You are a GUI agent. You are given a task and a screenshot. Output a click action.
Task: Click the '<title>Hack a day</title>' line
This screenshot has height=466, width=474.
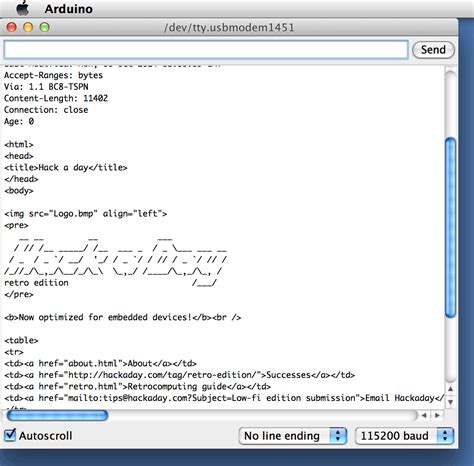click(66, 168)
